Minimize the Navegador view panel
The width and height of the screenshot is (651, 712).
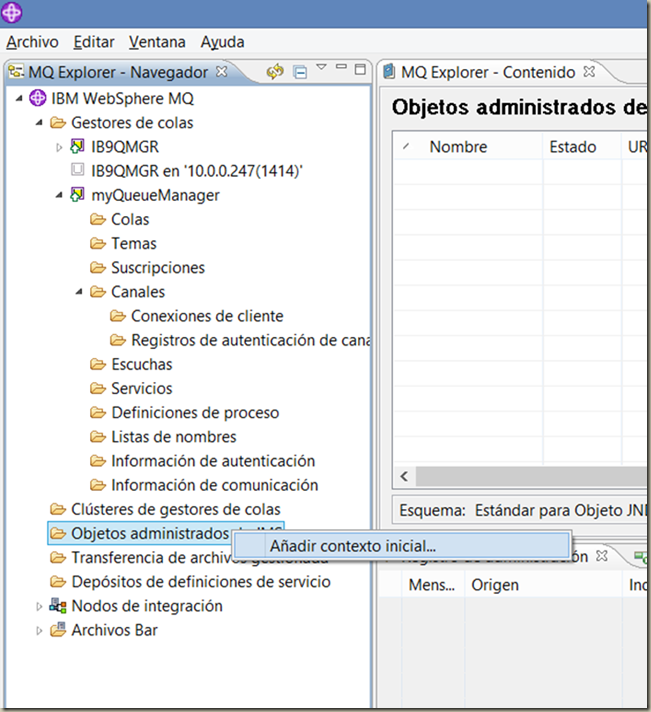(x=341, y=67)
